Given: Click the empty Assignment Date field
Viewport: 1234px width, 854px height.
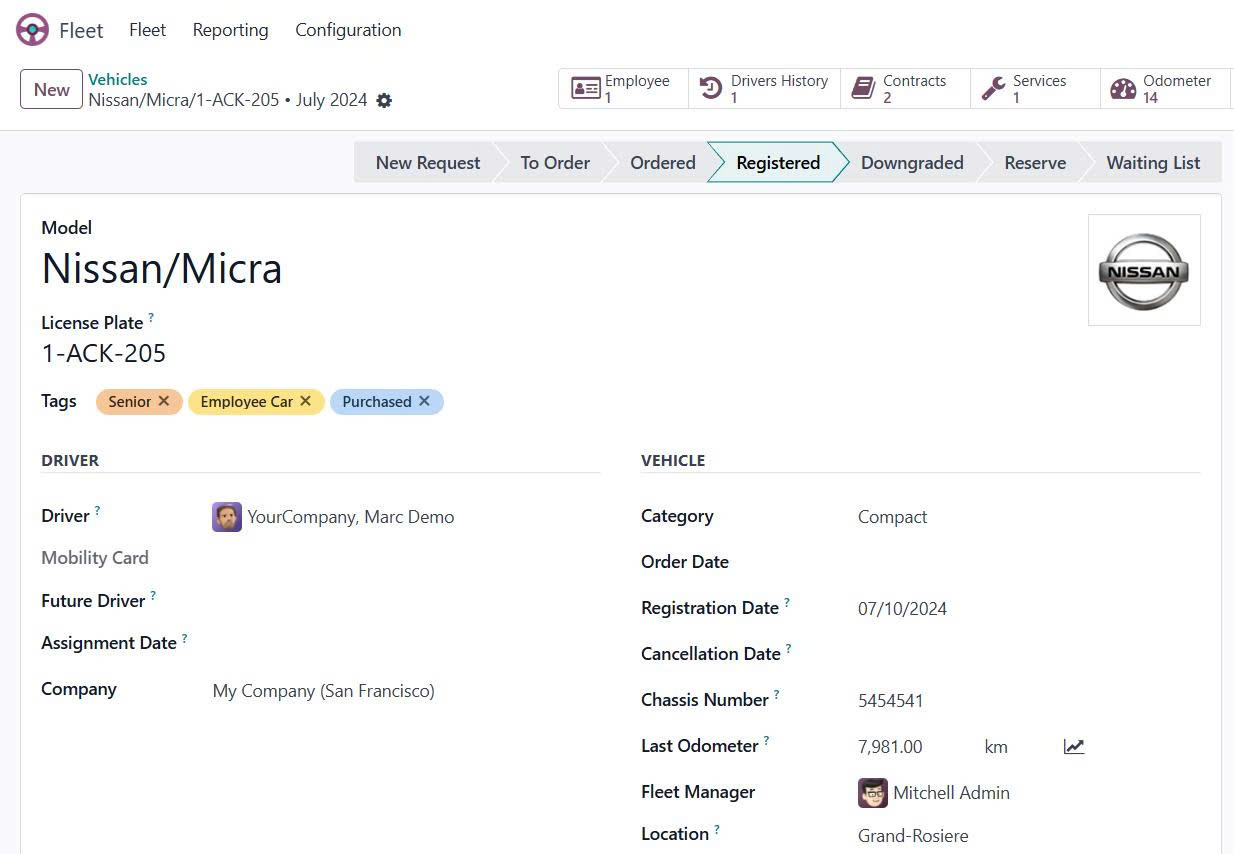Looking at the screenshot, I should [x=405, y=643].
